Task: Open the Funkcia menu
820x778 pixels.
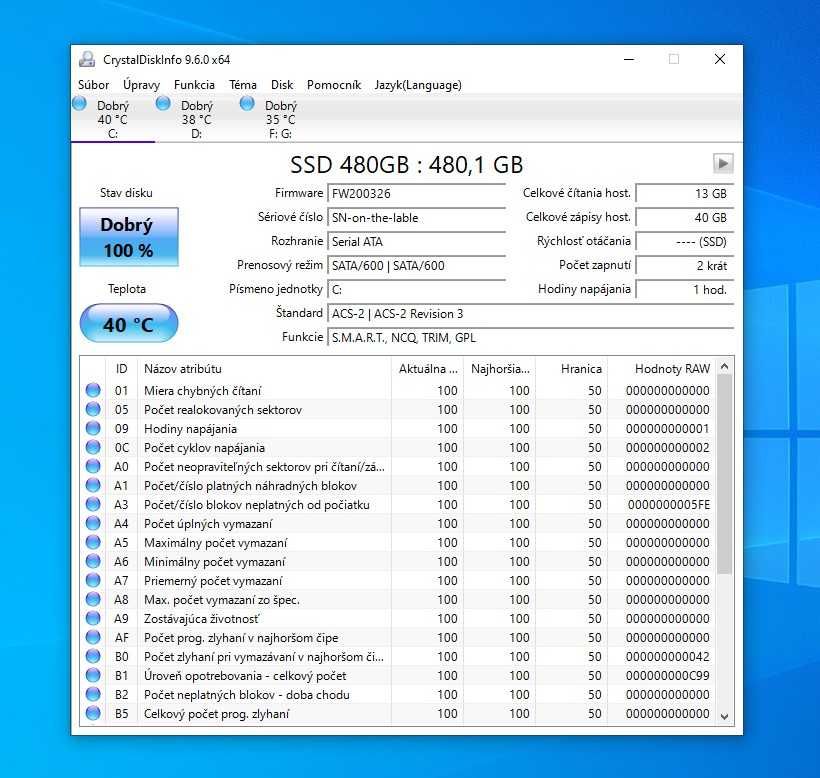Action: point(194,85)
